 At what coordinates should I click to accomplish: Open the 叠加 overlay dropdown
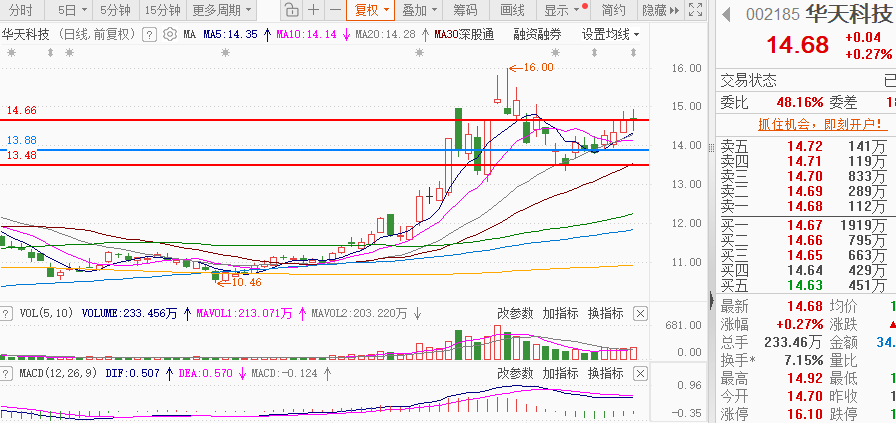point(419,10)
